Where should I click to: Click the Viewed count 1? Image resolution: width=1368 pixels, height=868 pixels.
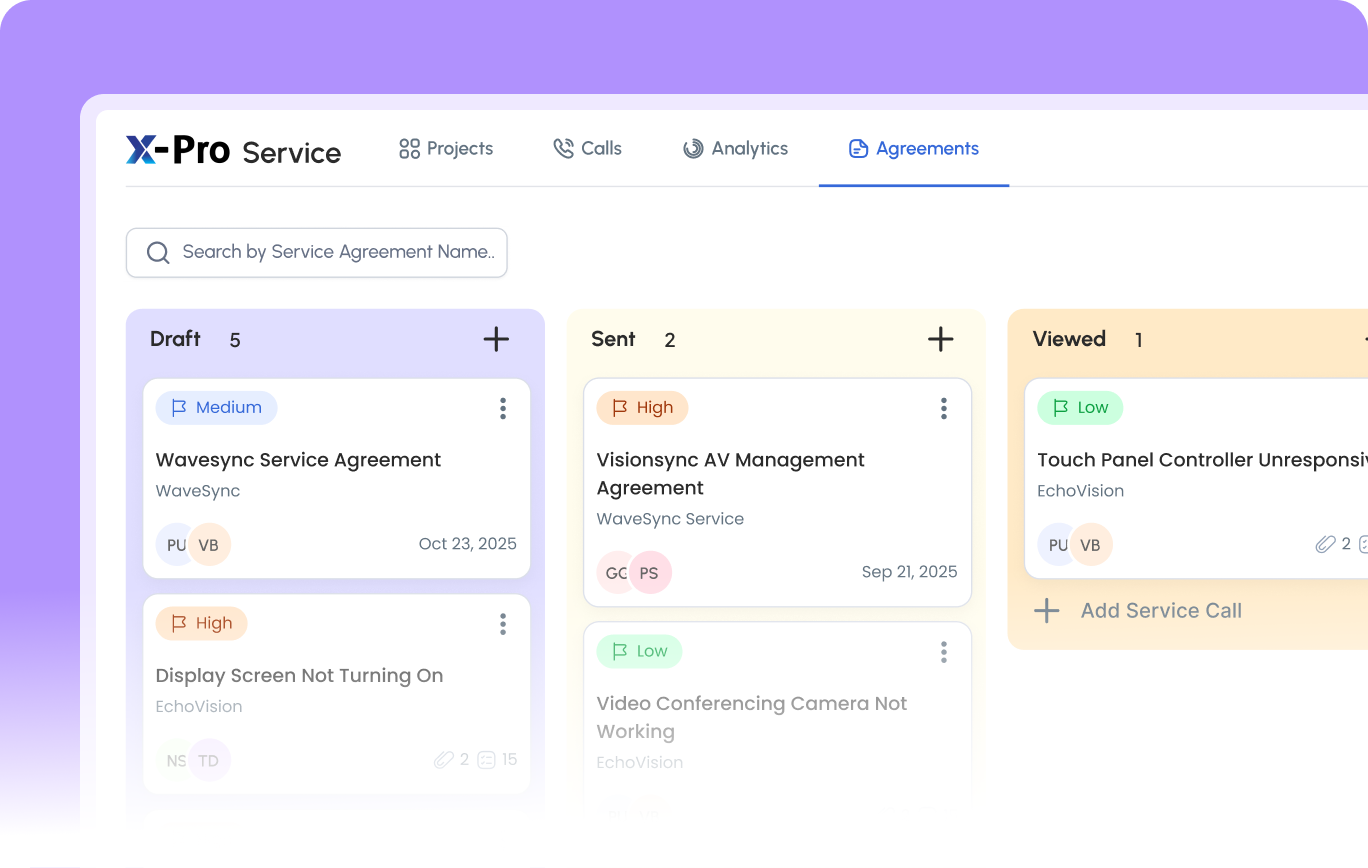point(1138,340)
